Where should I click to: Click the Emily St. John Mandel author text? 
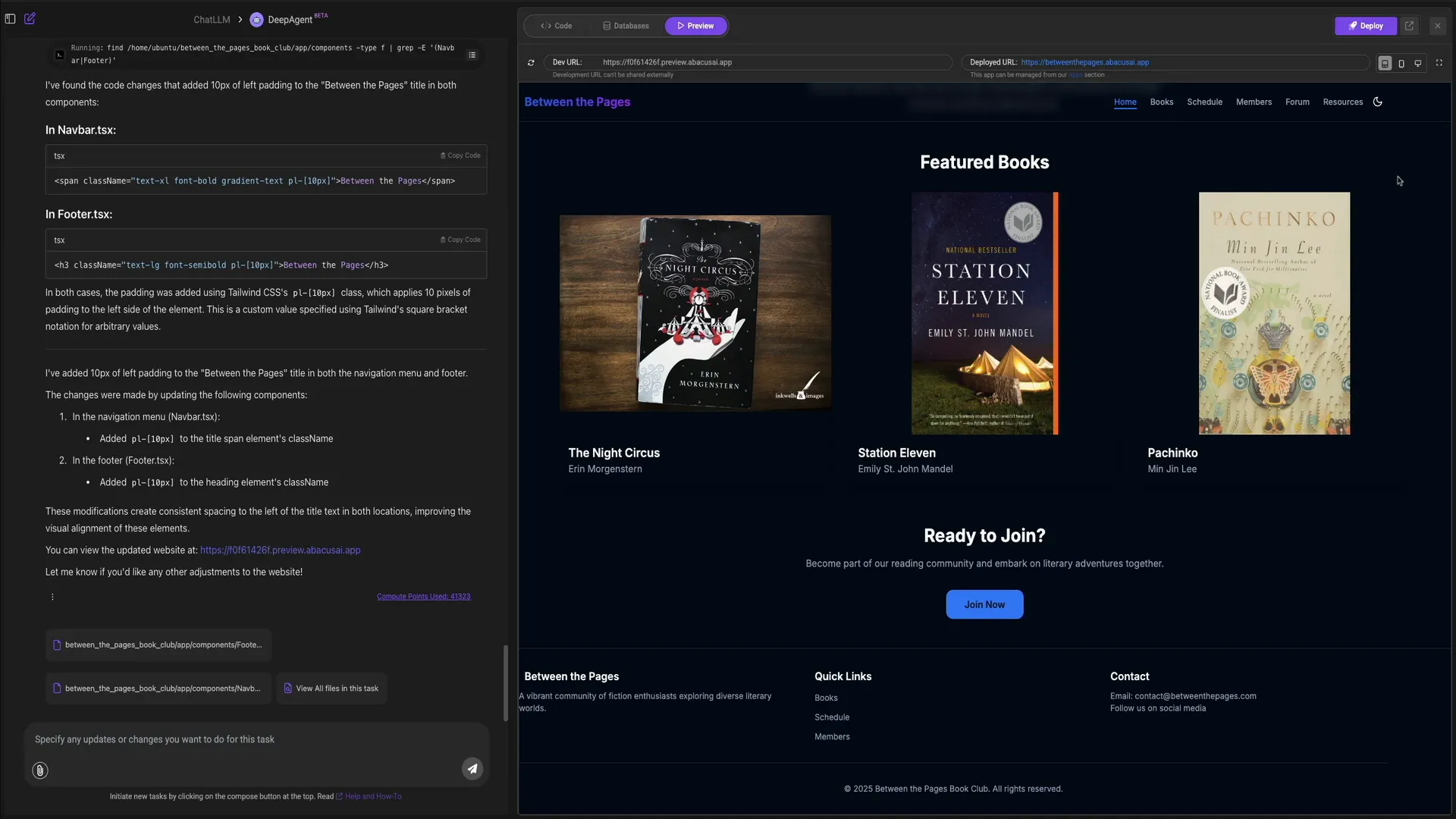pyautogui.click(x=905, y=469)
